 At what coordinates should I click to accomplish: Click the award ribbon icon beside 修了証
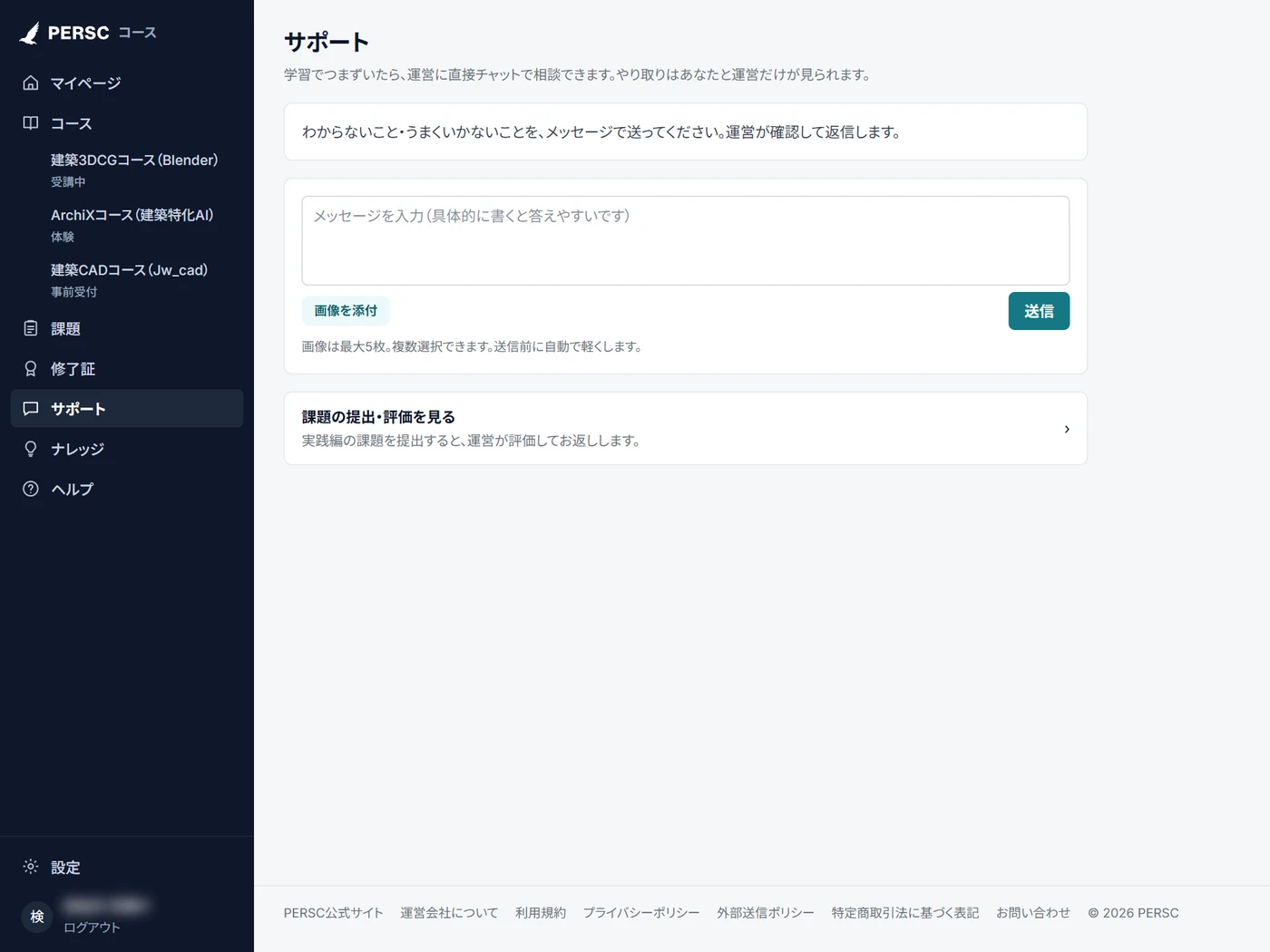tap(31, 368)
